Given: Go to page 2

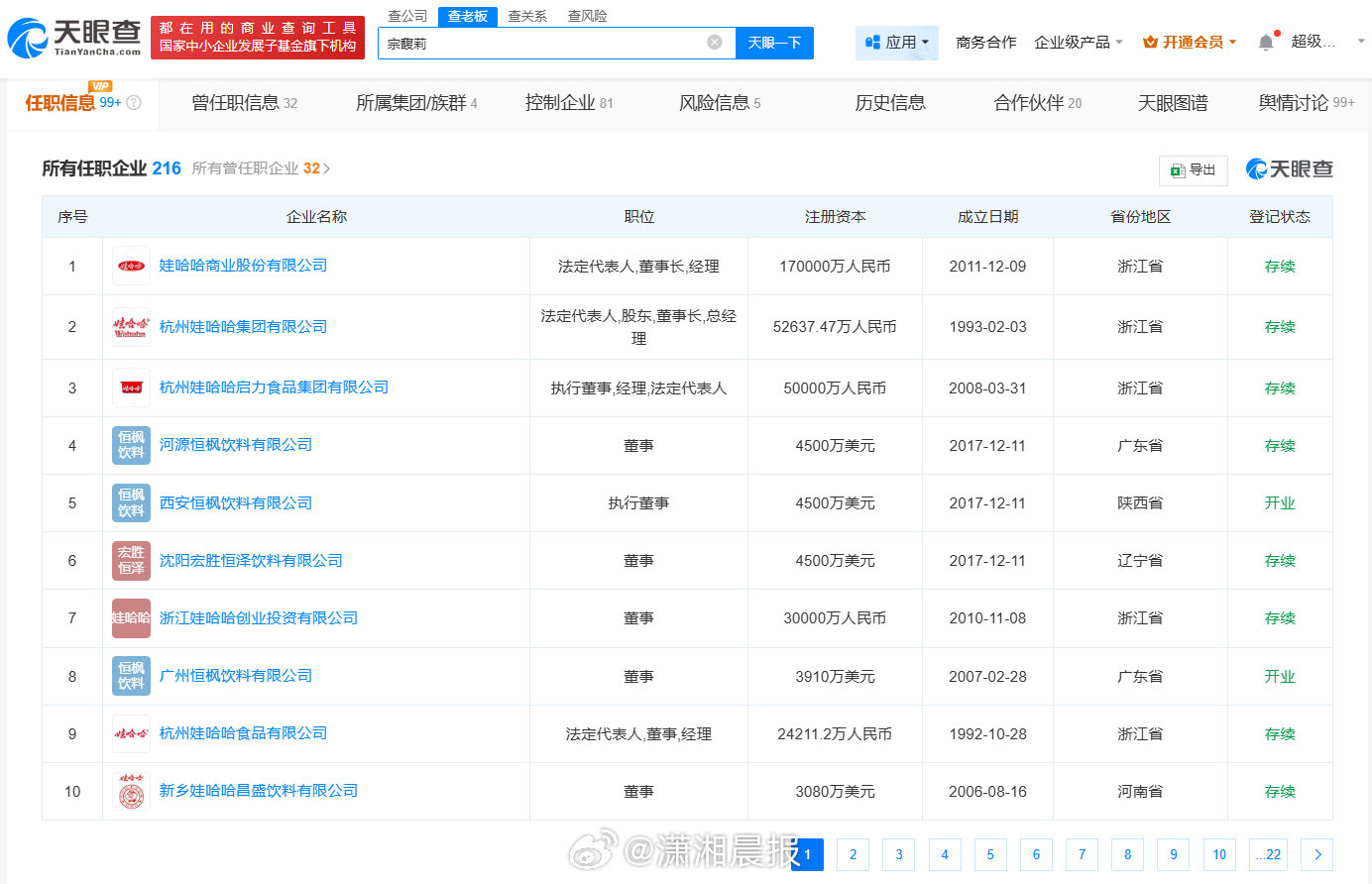Looking at the screenshot, I should pyautogui.click(x=853, y=854).
